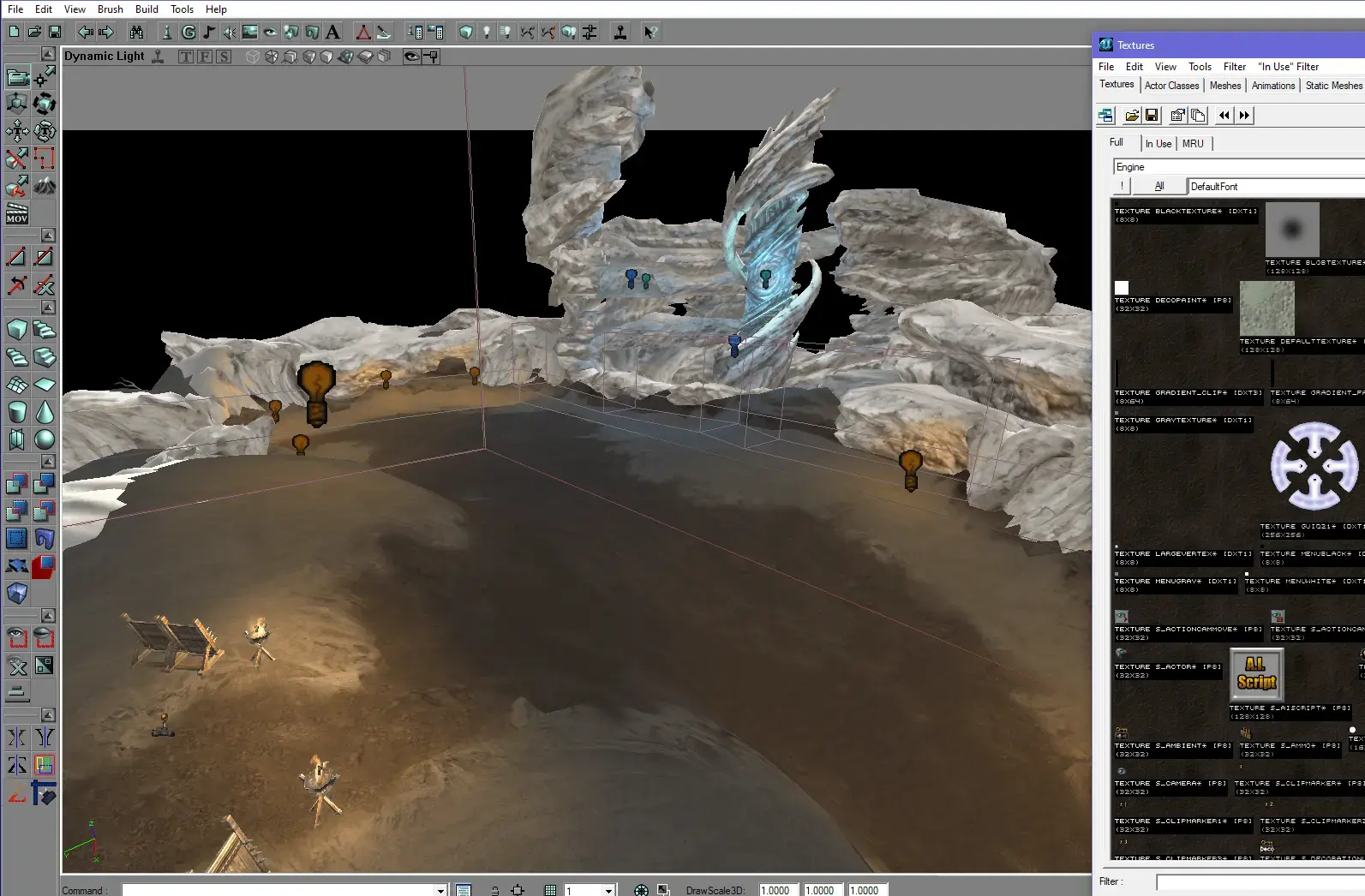Open the Engine package combo box

click(x=1238, y=167)
